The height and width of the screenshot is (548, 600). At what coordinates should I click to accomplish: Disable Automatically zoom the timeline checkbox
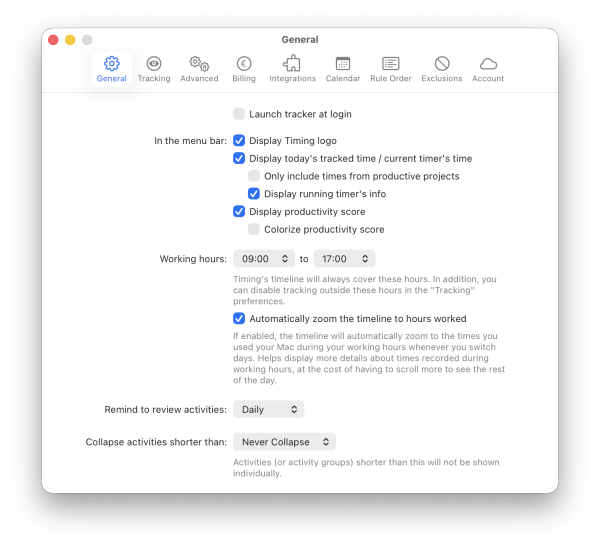pyautogui.click(x=239, y=318)
